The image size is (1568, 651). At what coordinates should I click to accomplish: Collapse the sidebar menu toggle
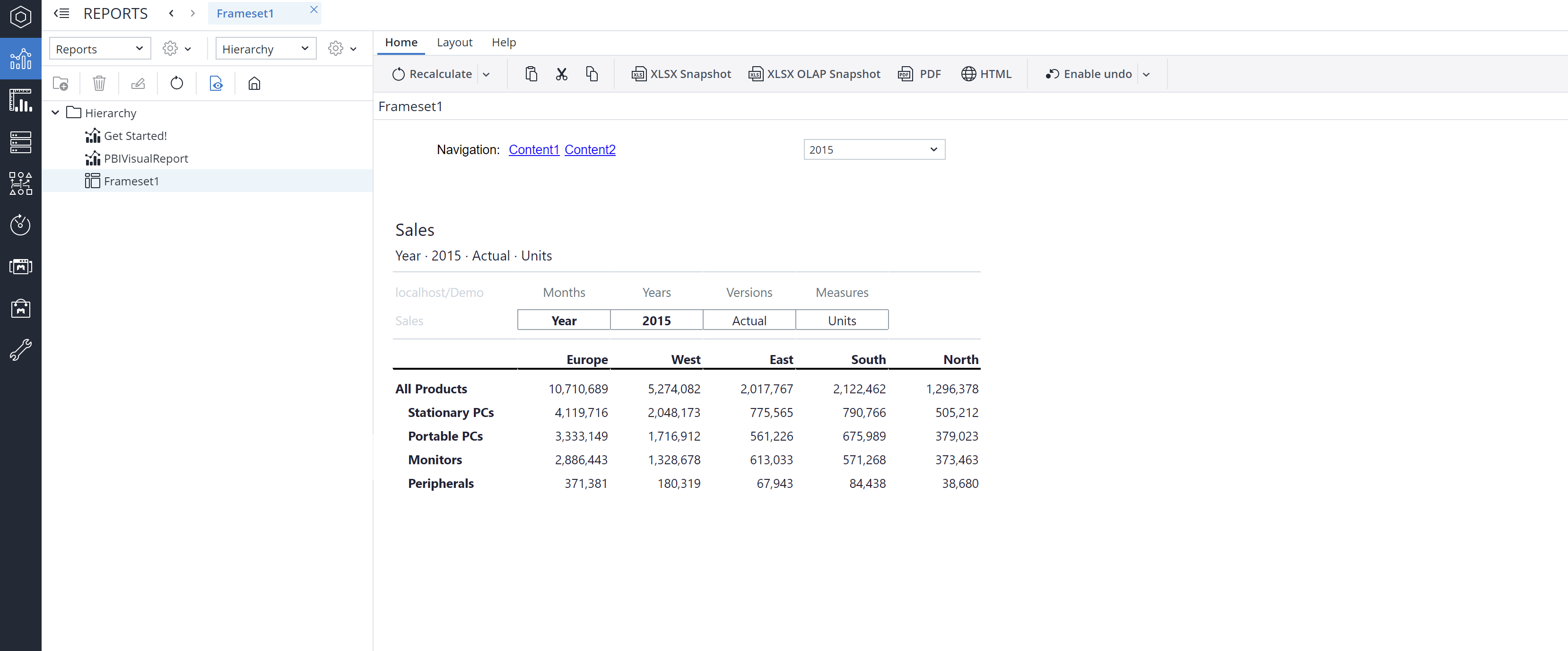click(61, 13)
